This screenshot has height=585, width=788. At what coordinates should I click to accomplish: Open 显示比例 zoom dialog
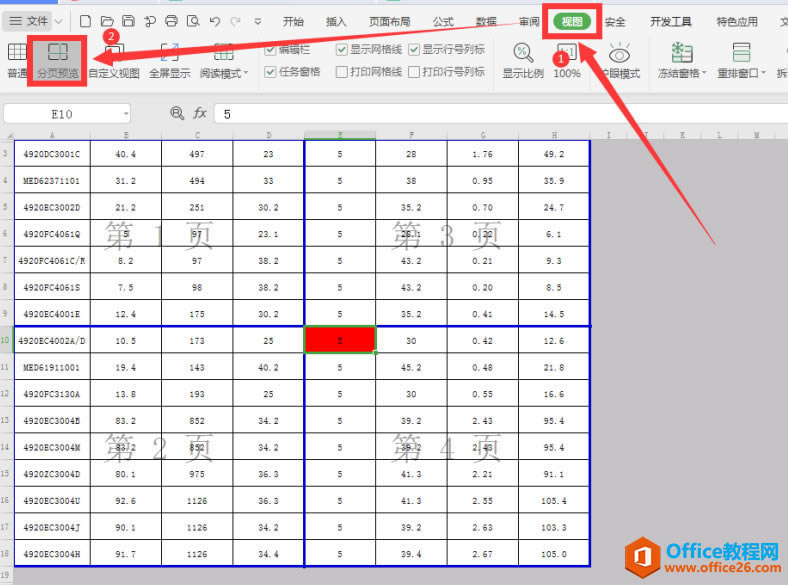(523, 60)
